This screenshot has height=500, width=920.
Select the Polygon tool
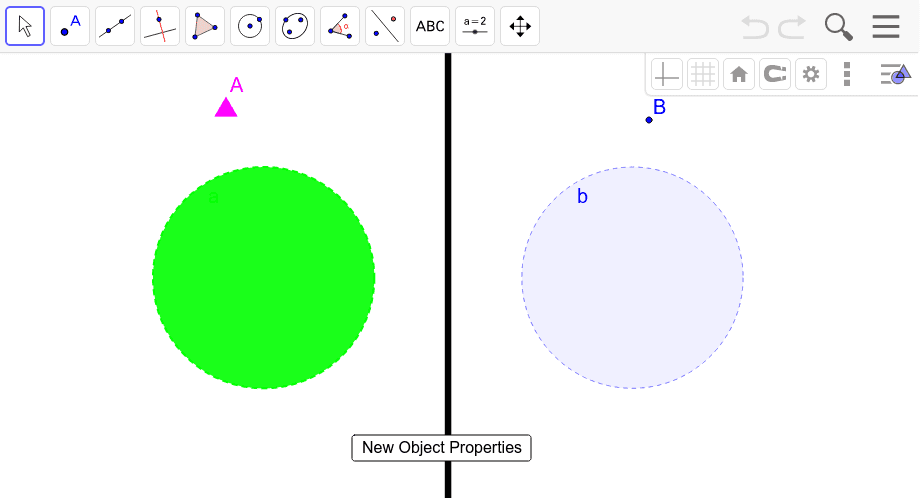(x=205, y=26)
